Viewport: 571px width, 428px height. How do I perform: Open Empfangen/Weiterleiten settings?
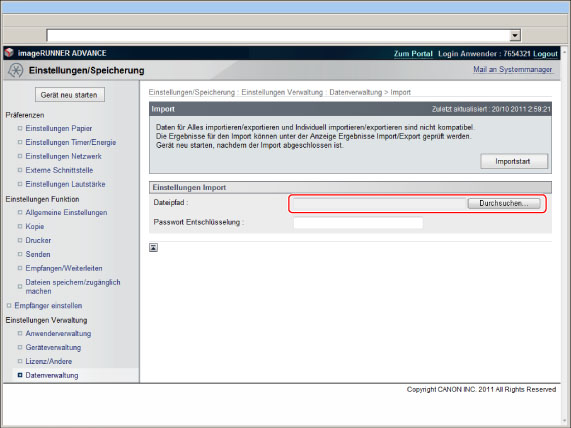(64, 268)
